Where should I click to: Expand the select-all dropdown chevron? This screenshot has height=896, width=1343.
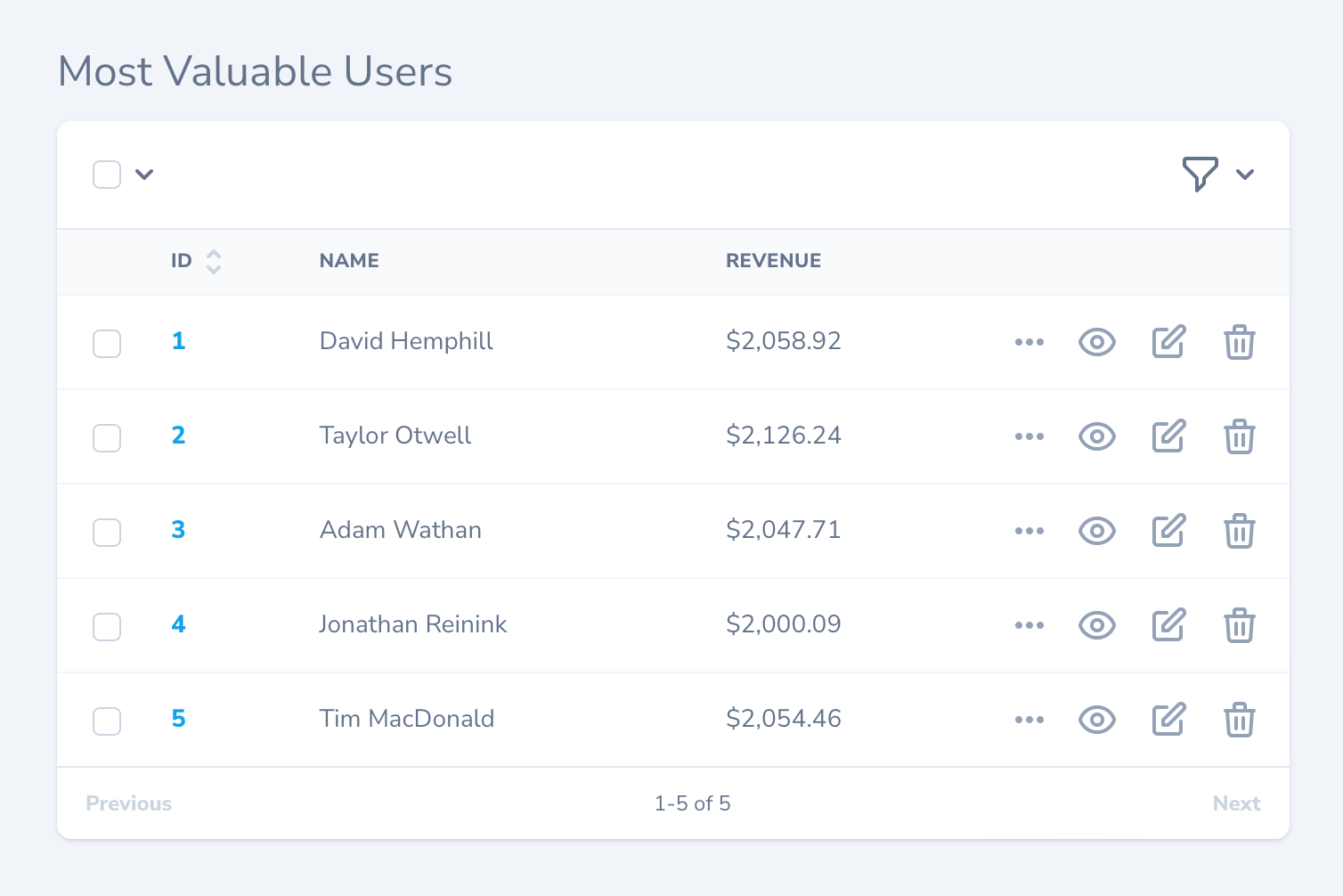point(144,174)
